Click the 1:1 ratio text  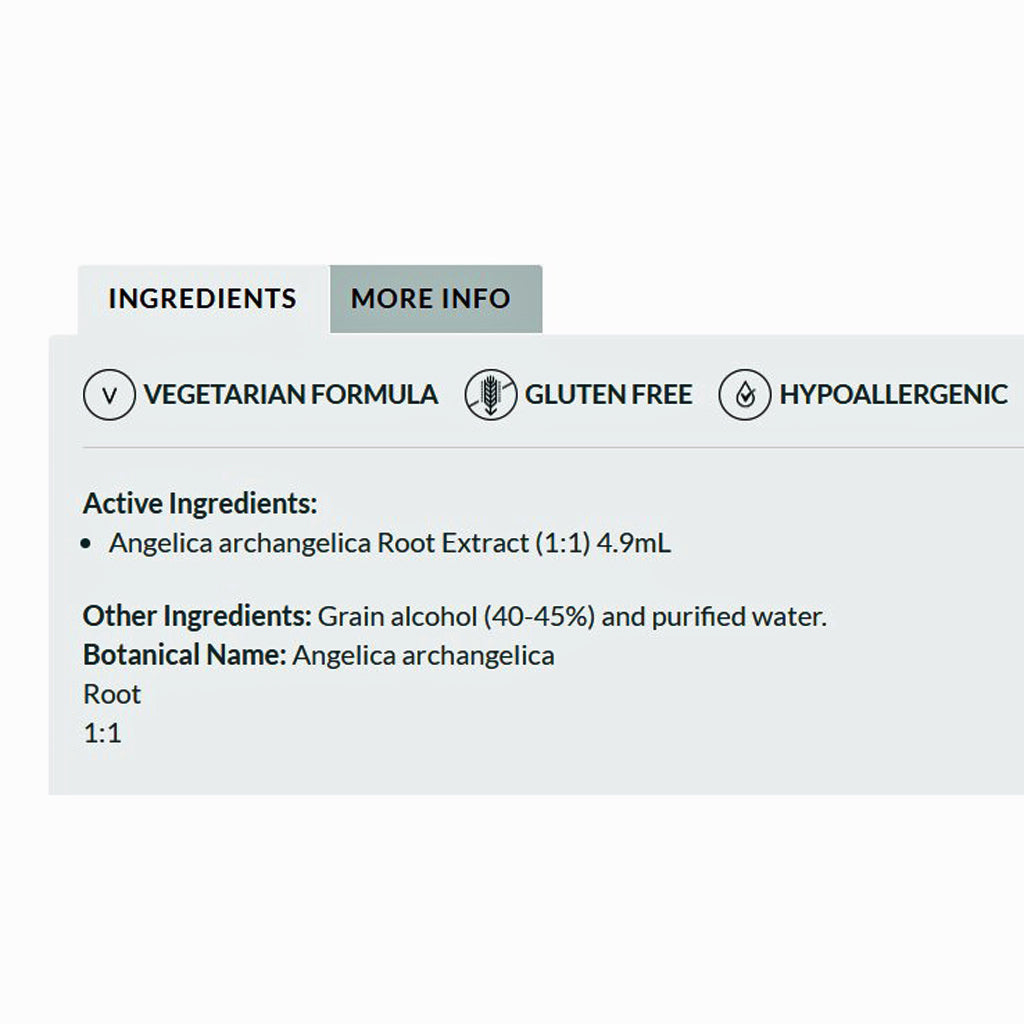point(101,732)
